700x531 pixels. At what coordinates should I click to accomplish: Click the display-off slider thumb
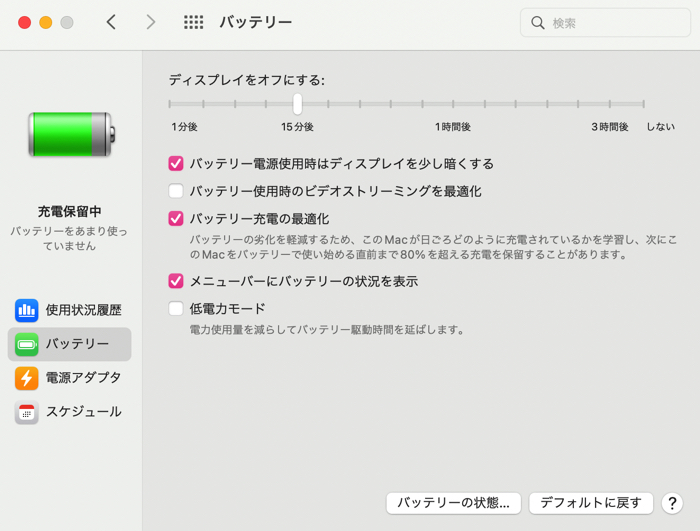297,104
